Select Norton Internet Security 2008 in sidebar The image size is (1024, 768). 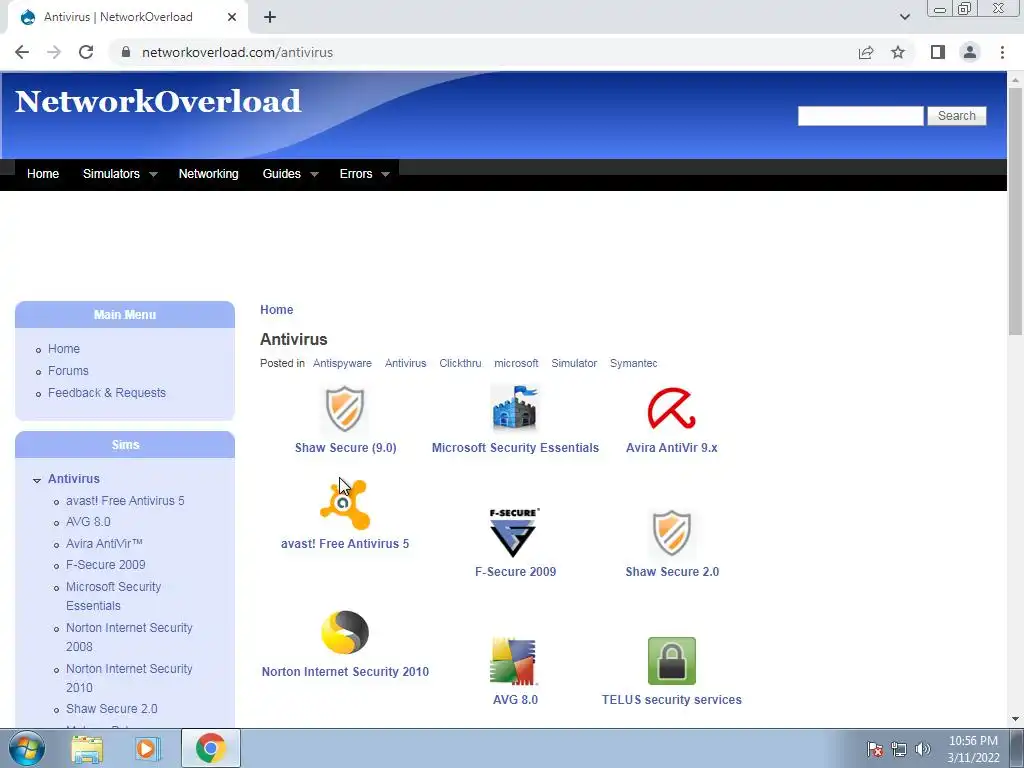click(x=129, y=637)
